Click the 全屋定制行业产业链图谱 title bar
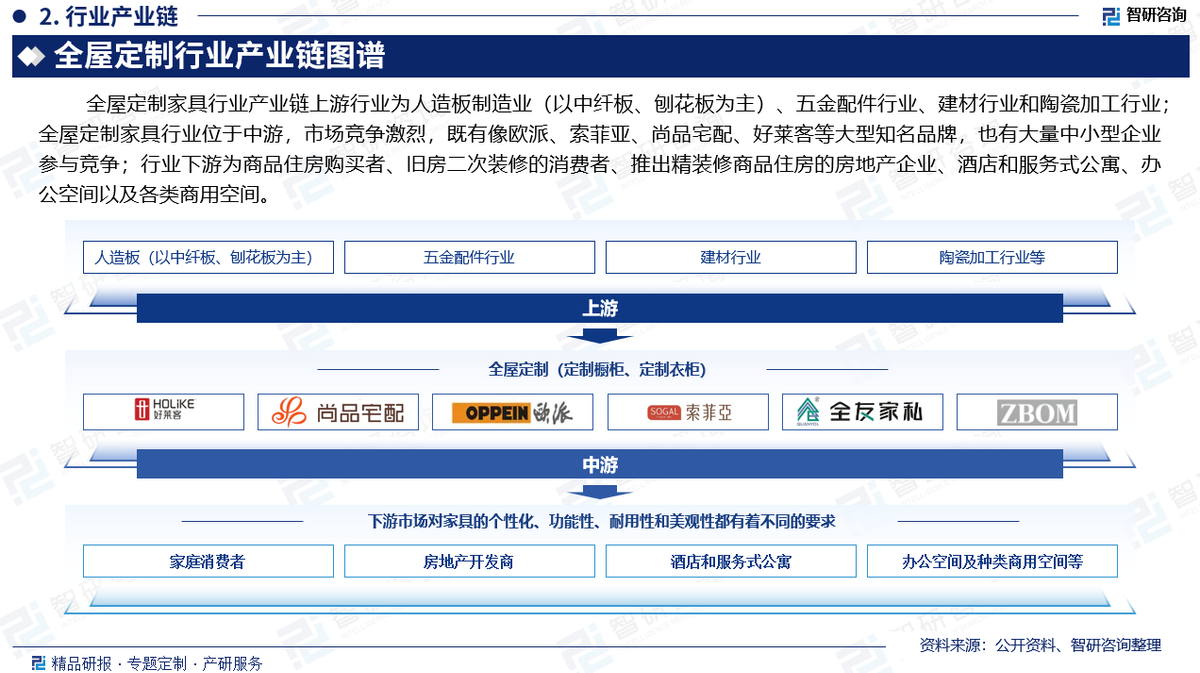1200x673 pixels. 600,56
